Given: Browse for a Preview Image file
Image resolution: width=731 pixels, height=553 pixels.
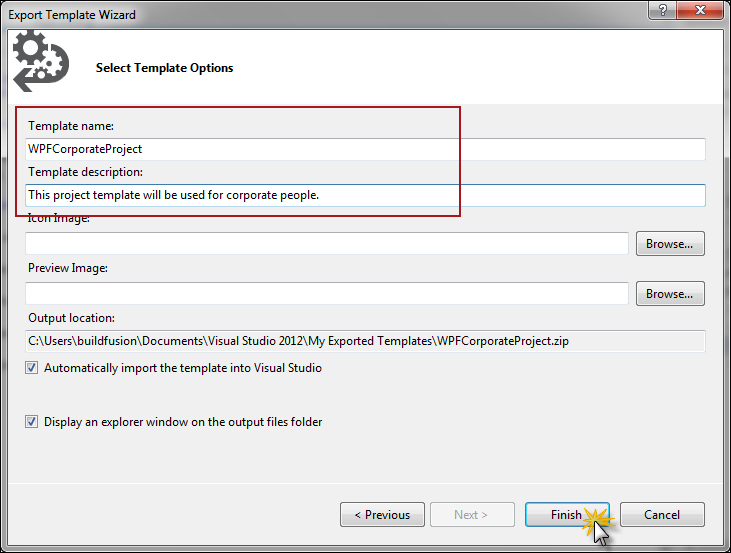Looking at the screenshot, I should pyautogui.click(x=669, y=293).
